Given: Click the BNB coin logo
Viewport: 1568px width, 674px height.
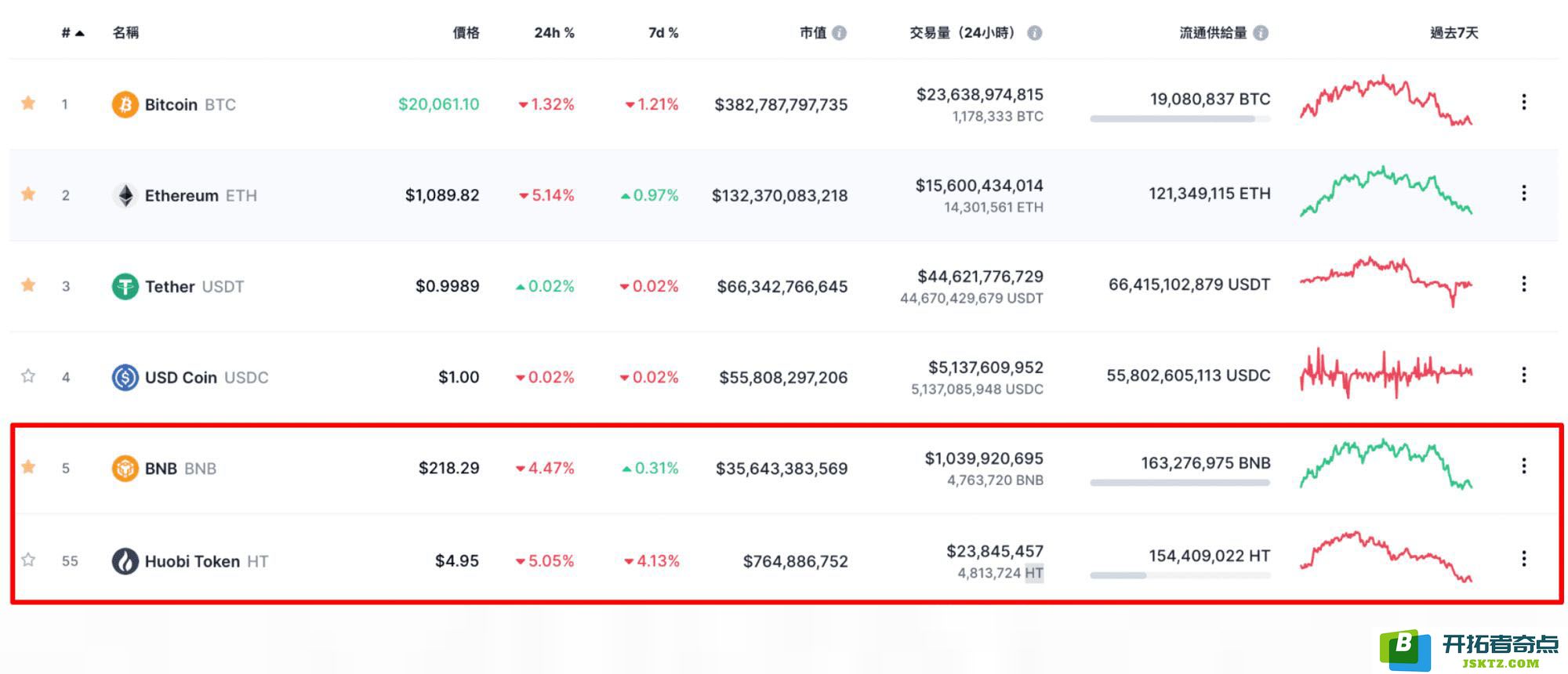Looking at the screenshot, I should pyautogui.click(x=125, y=468).
